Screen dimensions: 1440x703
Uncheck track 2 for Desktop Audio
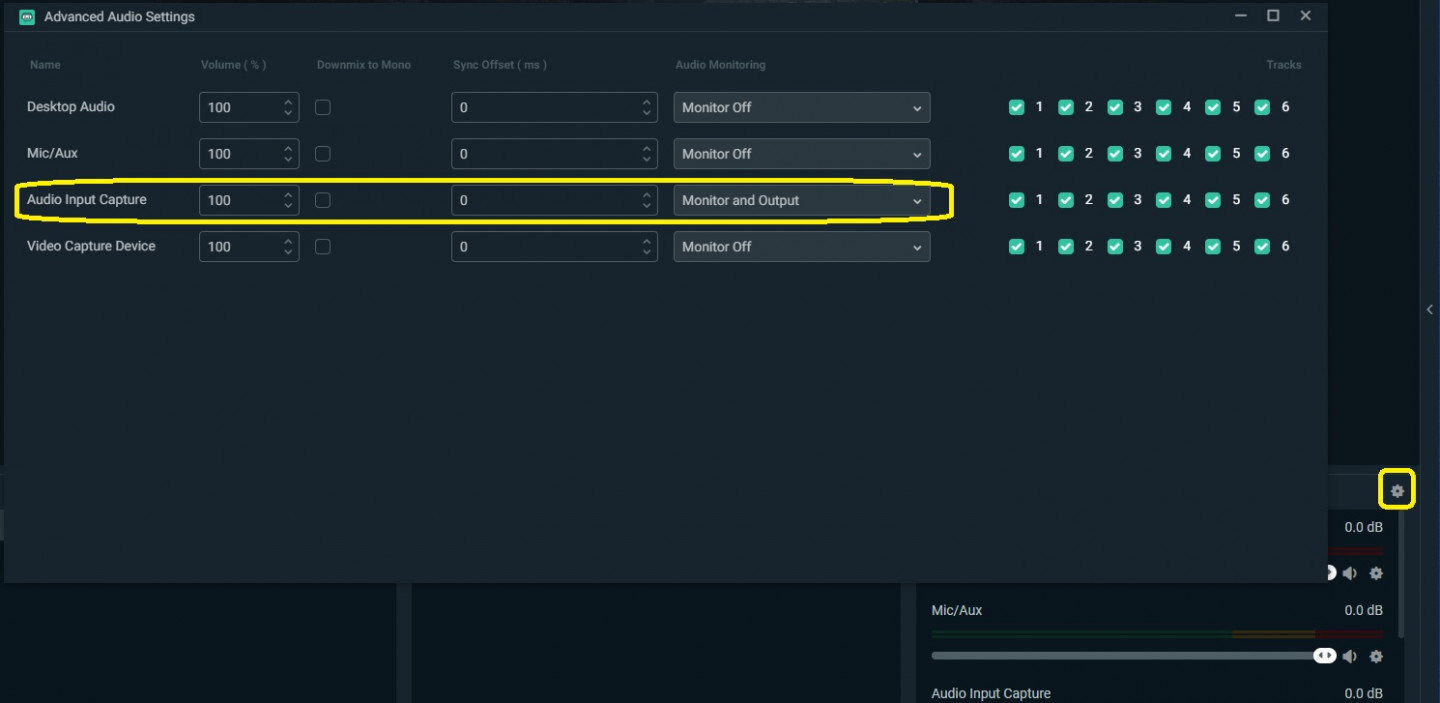(1066, 107)
